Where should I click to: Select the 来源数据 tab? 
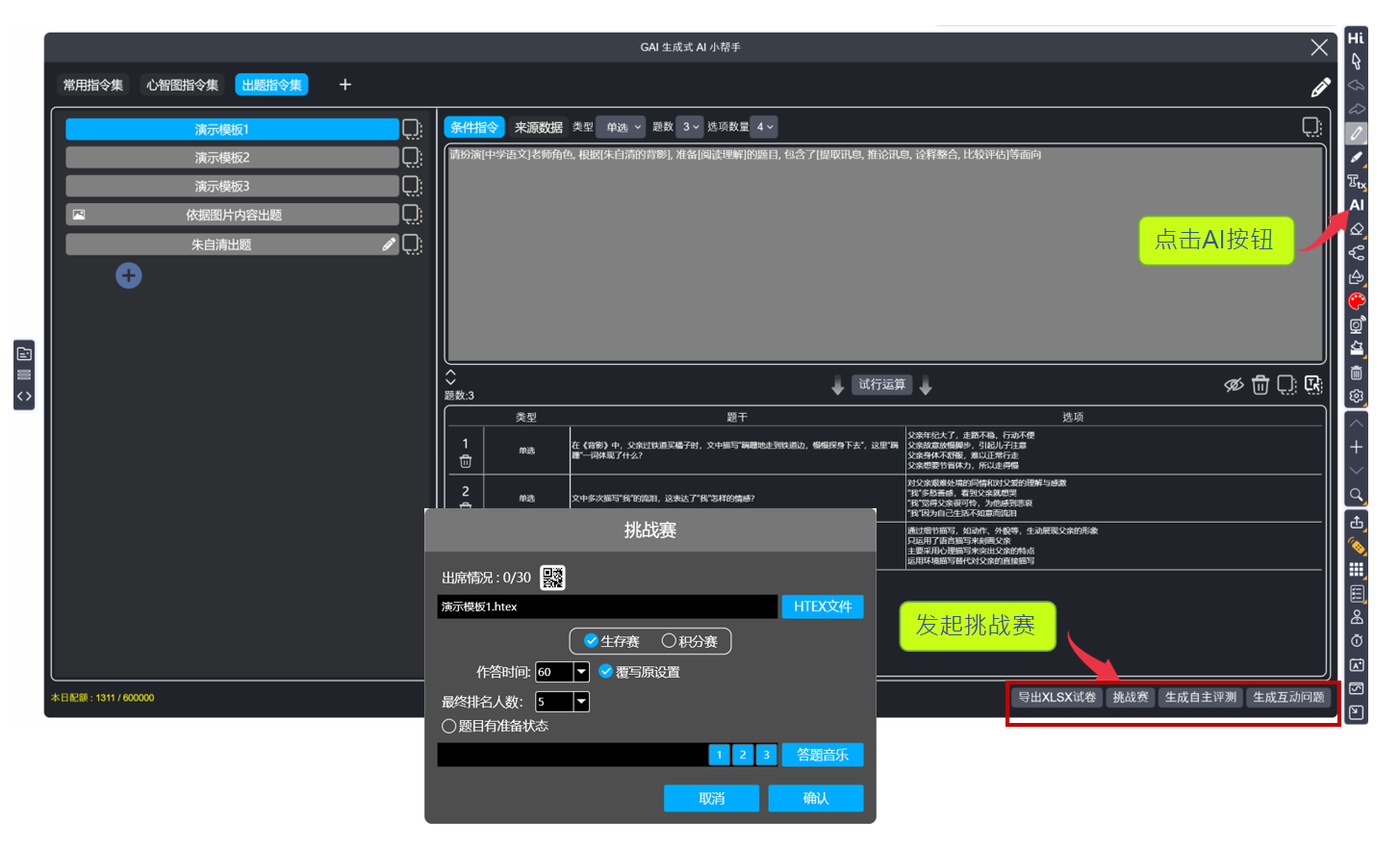(538, 127)
